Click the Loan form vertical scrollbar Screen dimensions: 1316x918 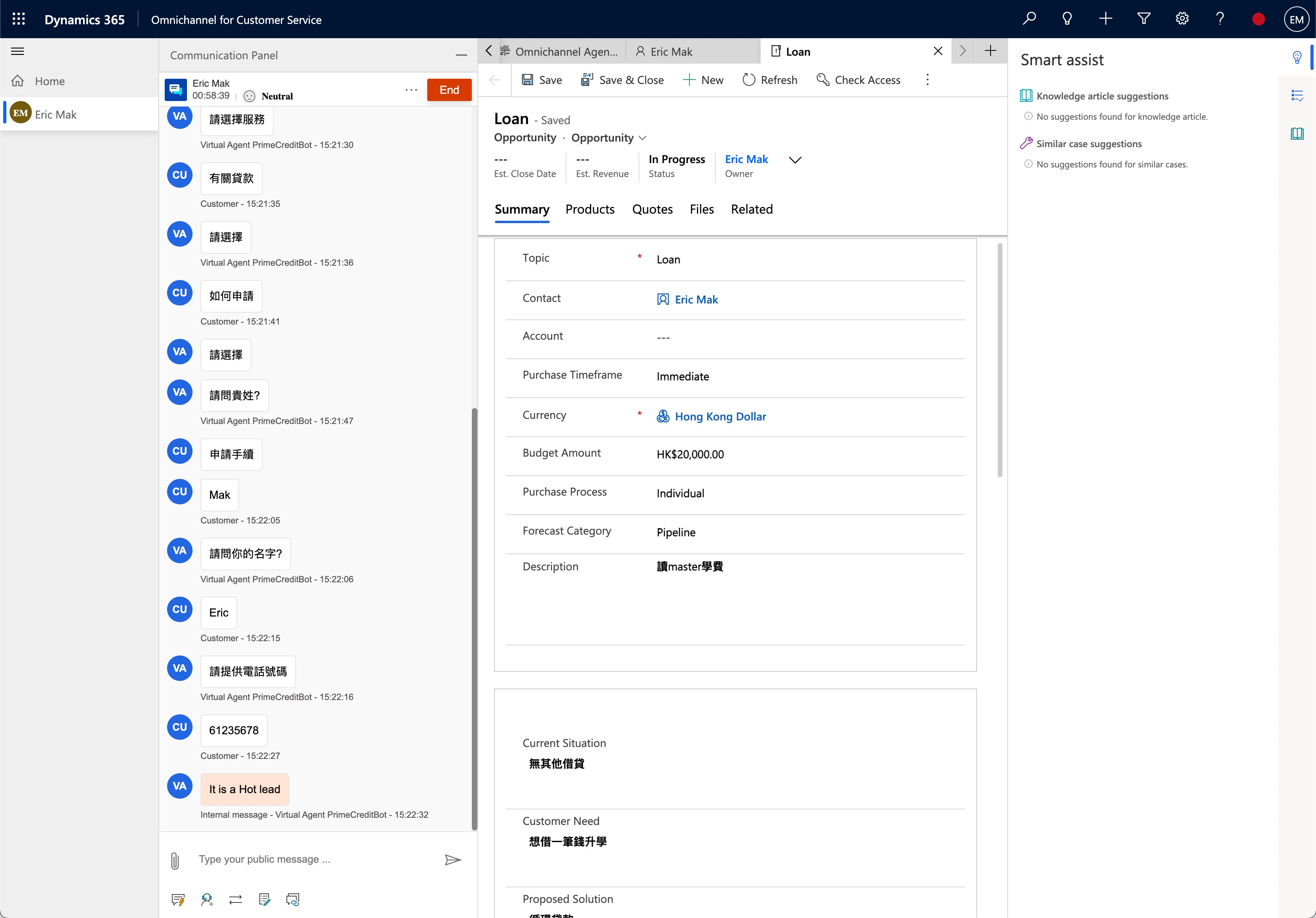coord(1000,360)
